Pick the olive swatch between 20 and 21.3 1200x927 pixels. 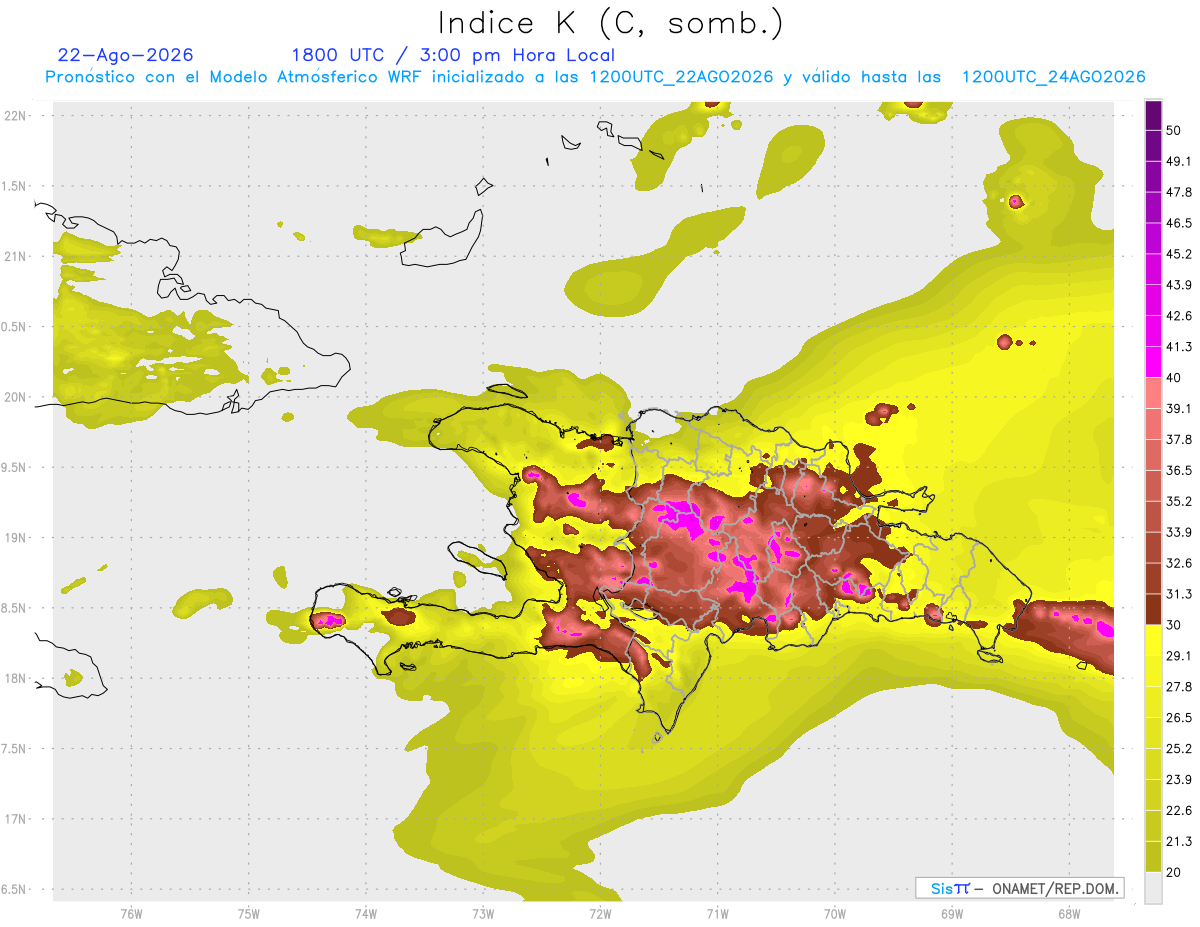(1153, 856)
